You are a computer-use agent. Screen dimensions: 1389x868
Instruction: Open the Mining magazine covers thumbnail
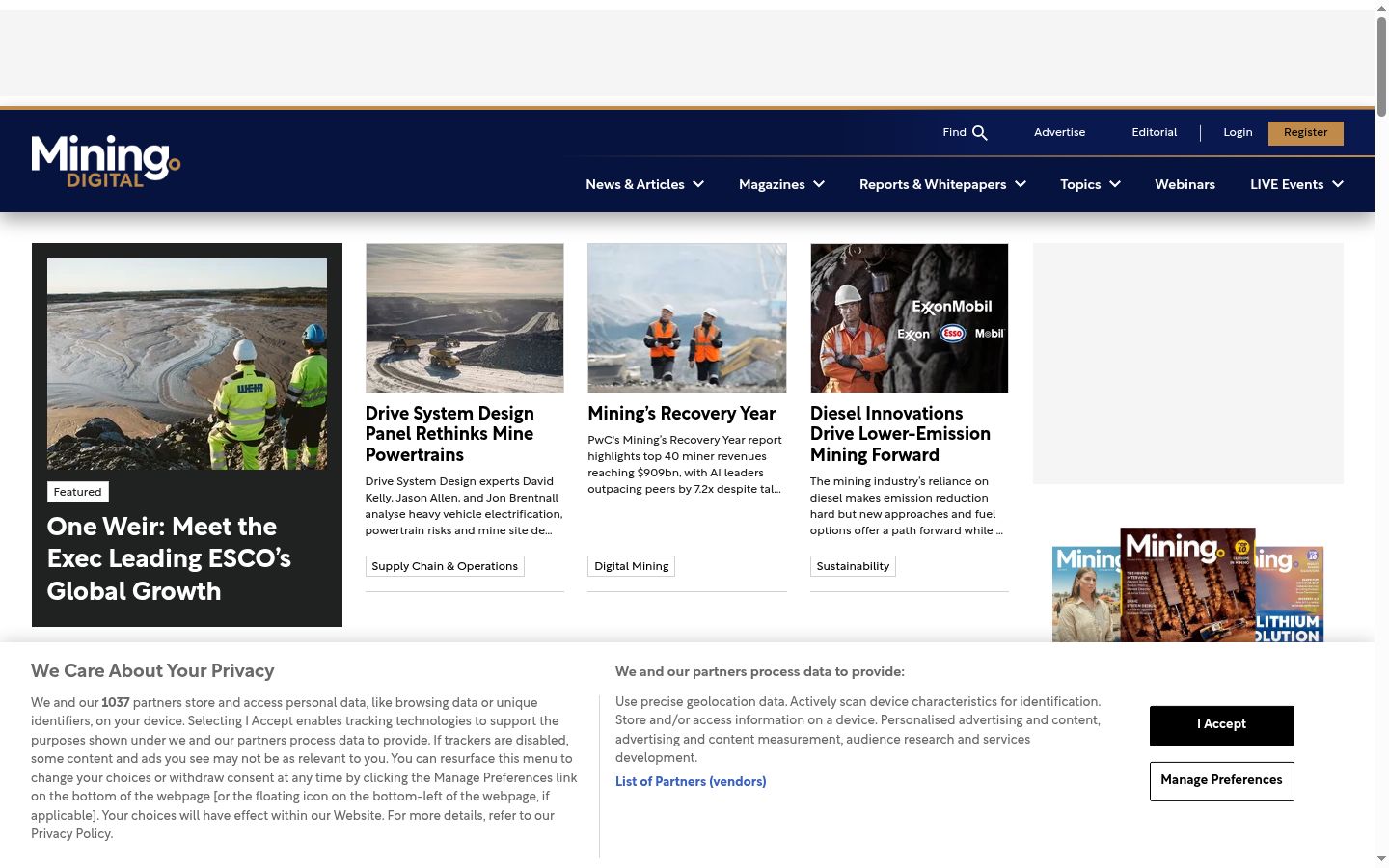click(1188, 584)
